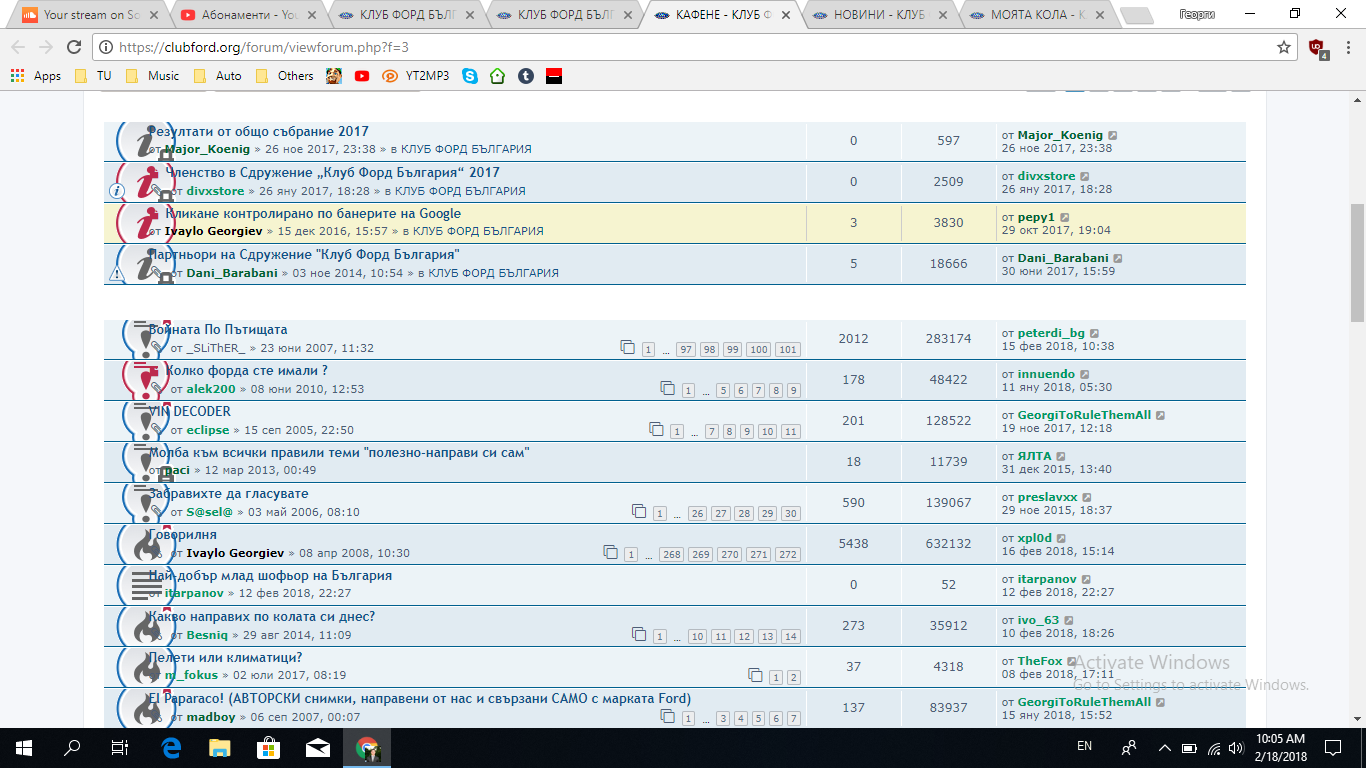Bookmark this page with the star icon

click(x=1283, y=47)
